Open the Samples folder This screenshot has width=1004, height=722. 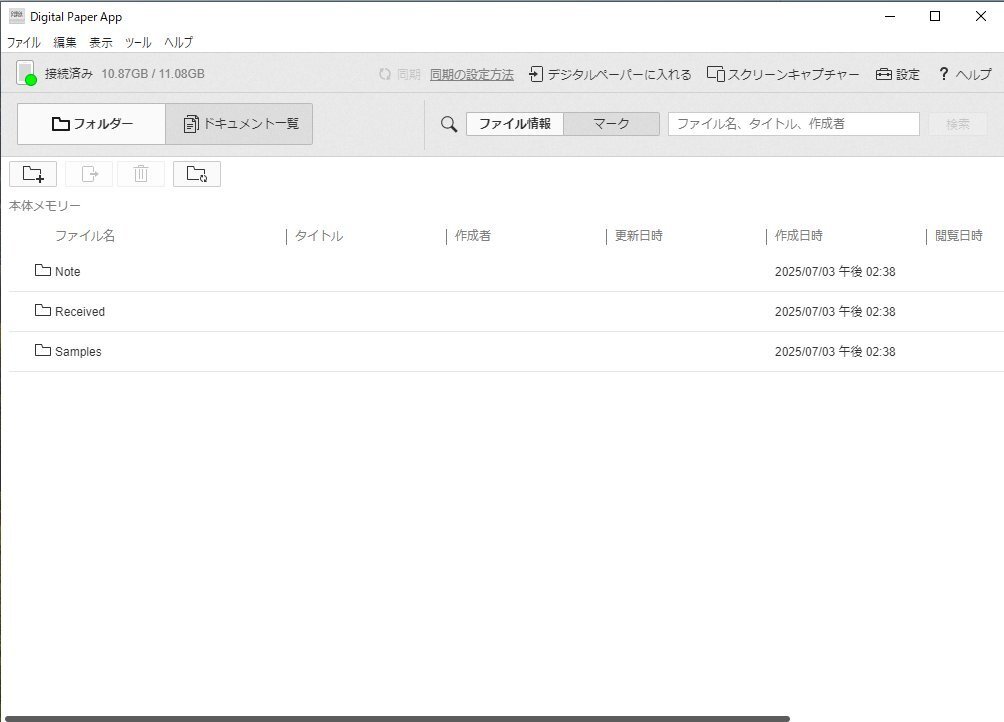point(77,352)
